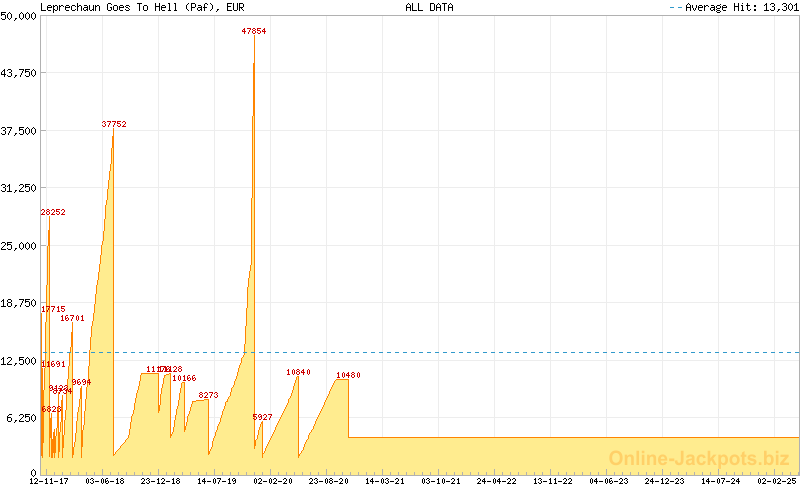The height and width of the screenshot is (490, 800).
Task: Click the 37752 peak value label
Action: coord(114,124)
